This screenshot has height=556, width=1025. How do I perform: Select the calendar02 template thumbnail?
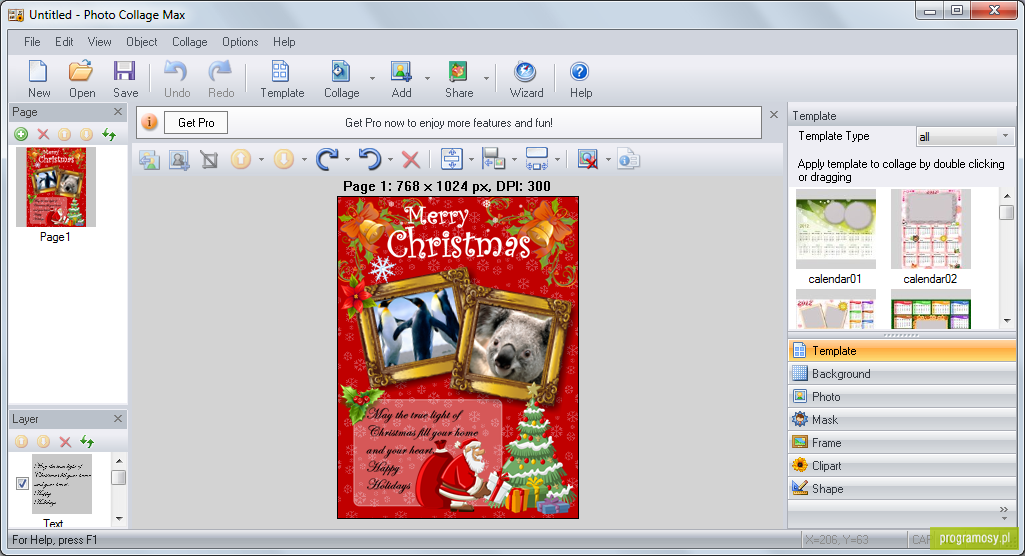930,229
